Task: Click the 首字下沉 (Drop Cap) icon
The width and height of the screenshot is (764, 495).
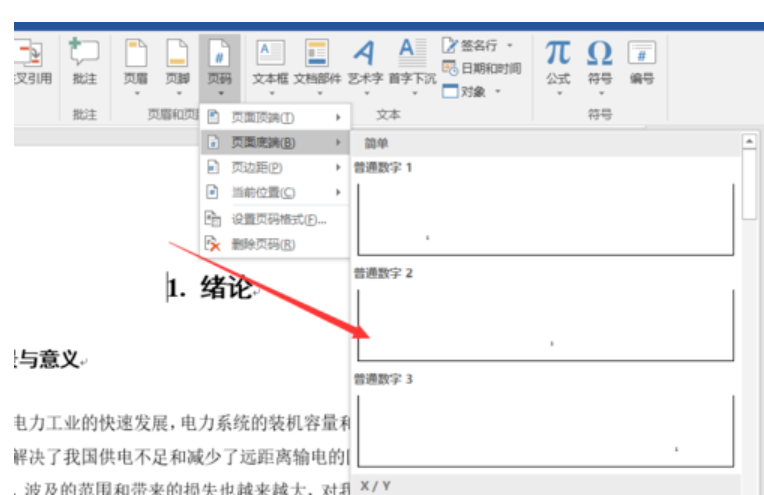Action: [412, 62]
